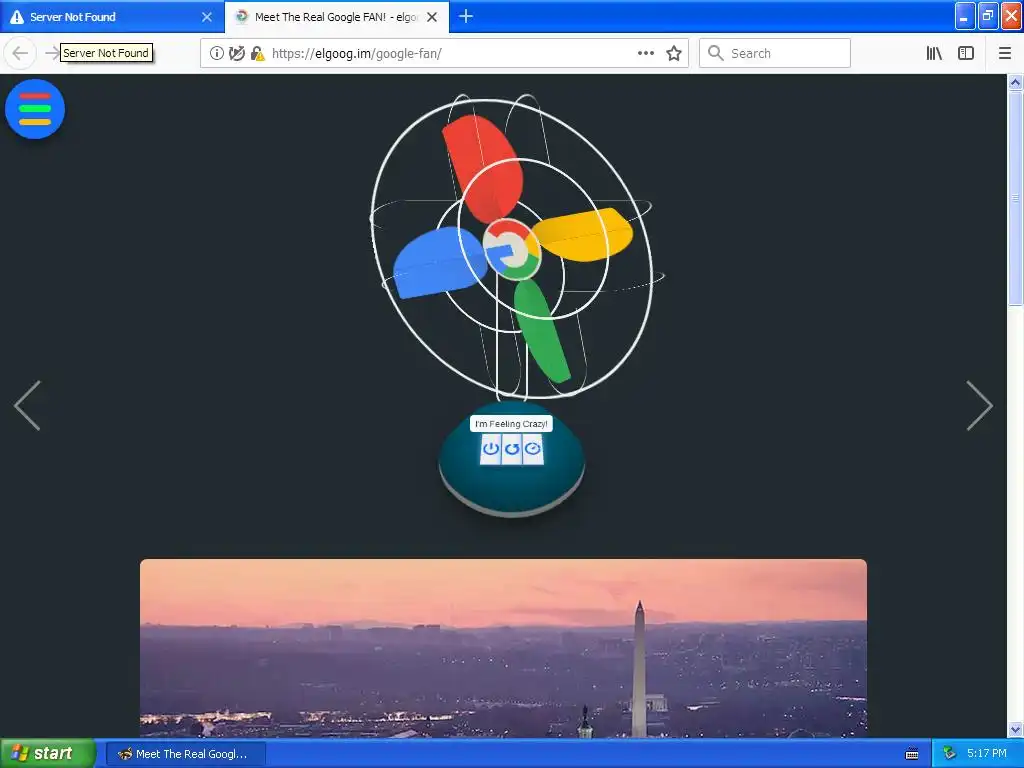The width and height of the screenshot is (1024, 768).
Task: Switch to Meet The Real Google FAN tab
Action: [x=336, y=17]
